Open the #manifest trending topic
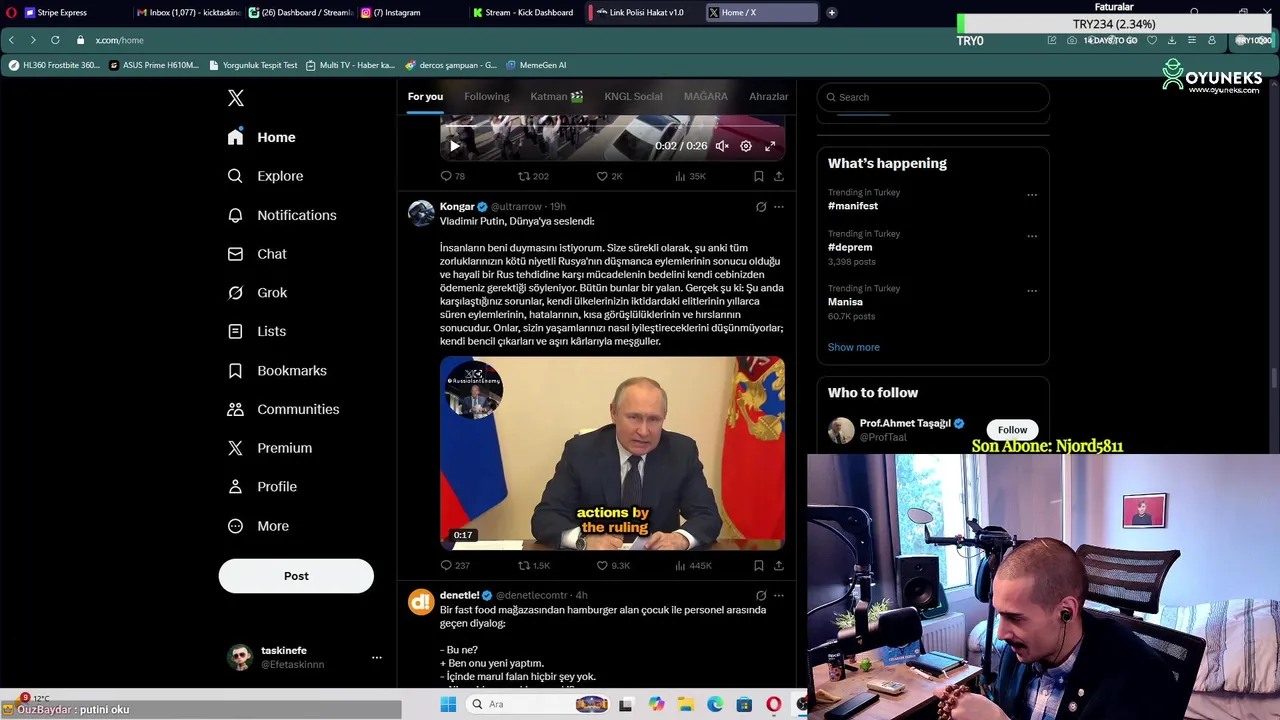Image resolution: width=1280 pixels, height=720 pixels. tap(853, 206)
